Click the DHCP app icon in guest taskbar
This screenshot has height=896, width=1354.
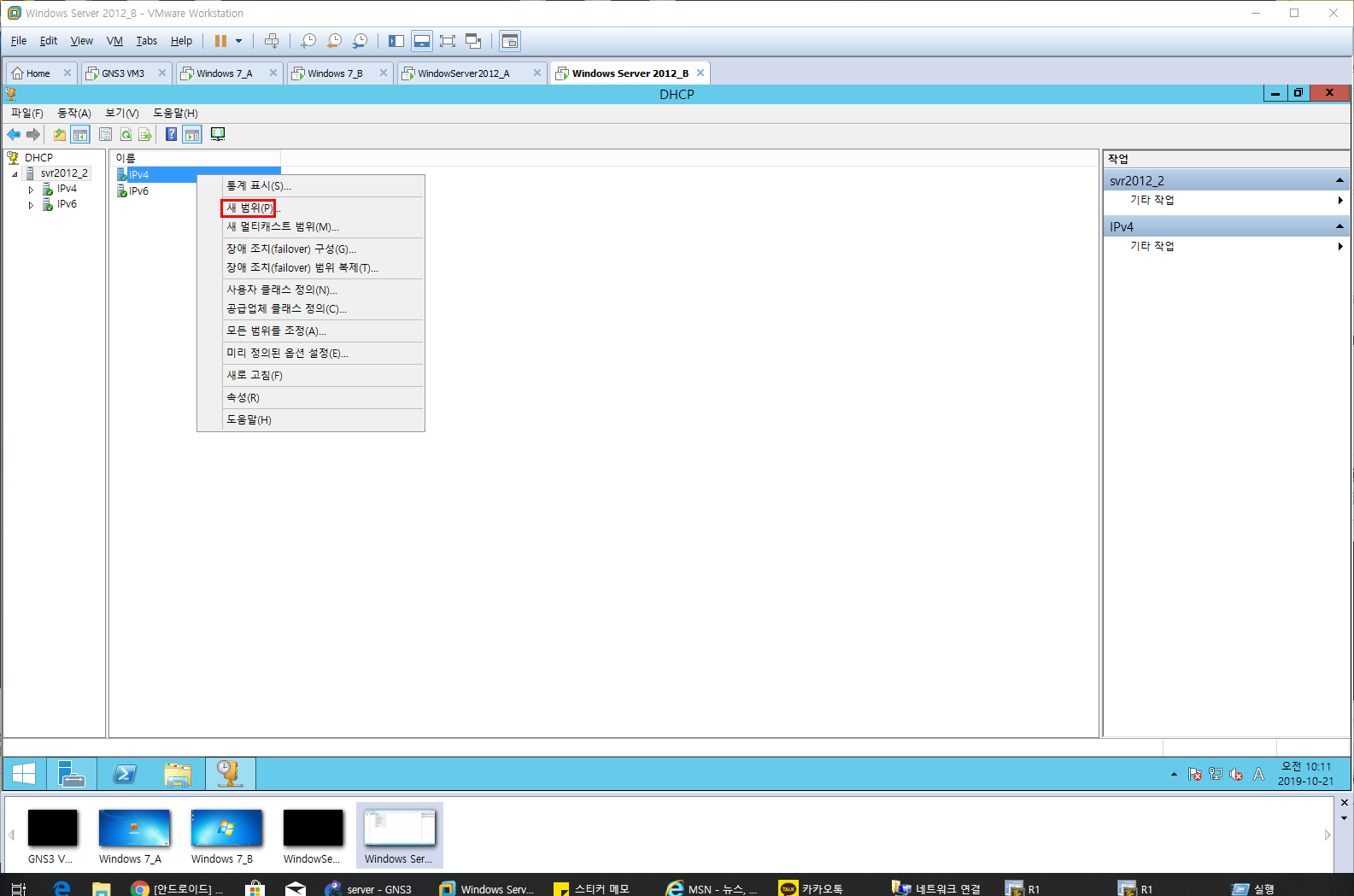point(230,774)
